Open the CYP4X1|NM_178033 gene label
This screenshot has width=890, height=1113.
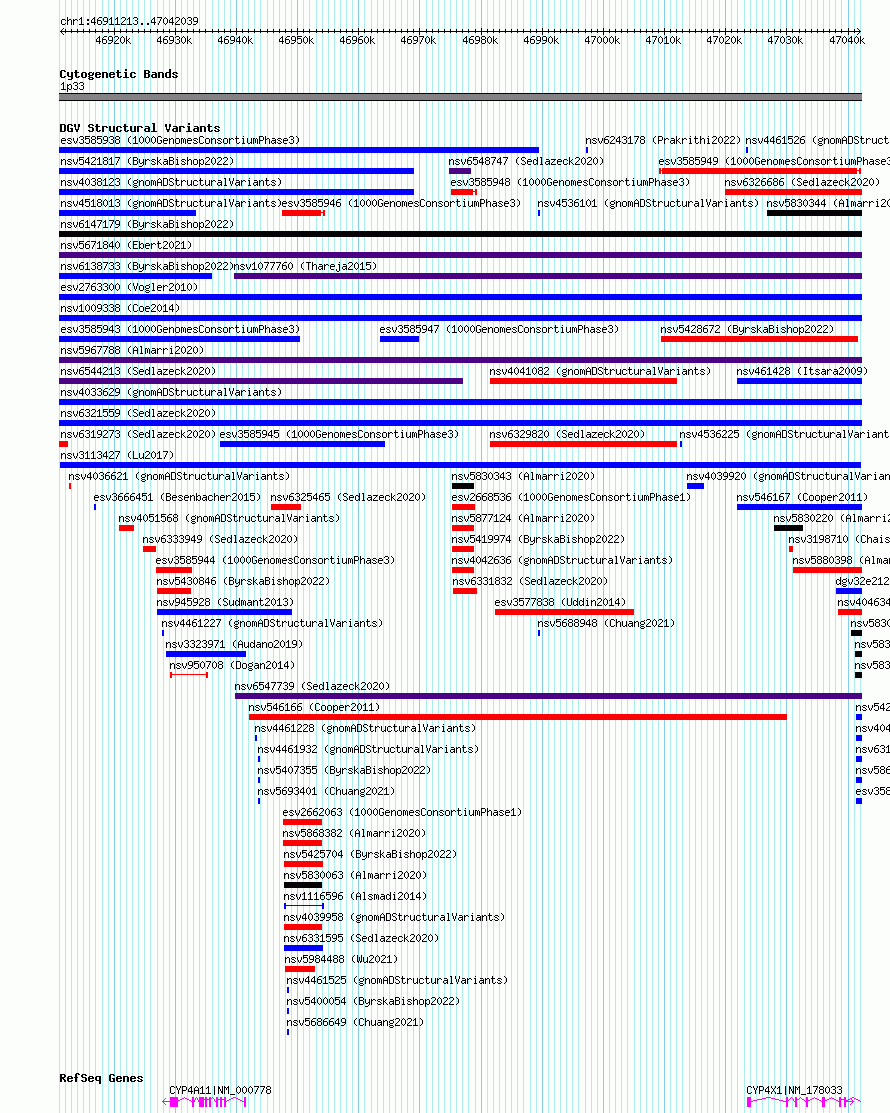[794, 1090]
